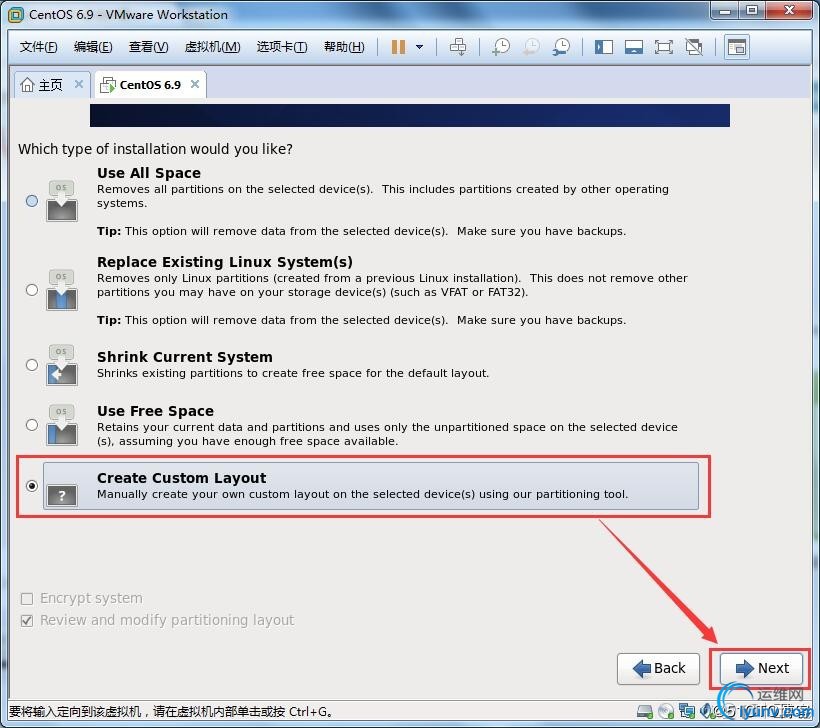Click the Use All Space disk icon
Image resolution: width=820 pixels, height=728 pixels.
pos(62,201)
